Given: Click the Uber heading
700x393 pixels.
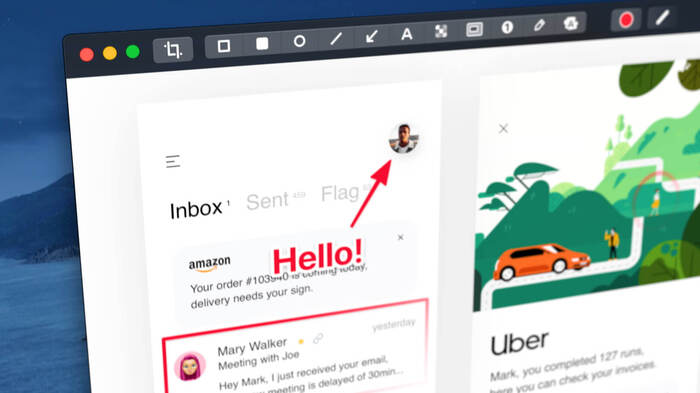Looking at the screenshot, I should coord(519,343).
